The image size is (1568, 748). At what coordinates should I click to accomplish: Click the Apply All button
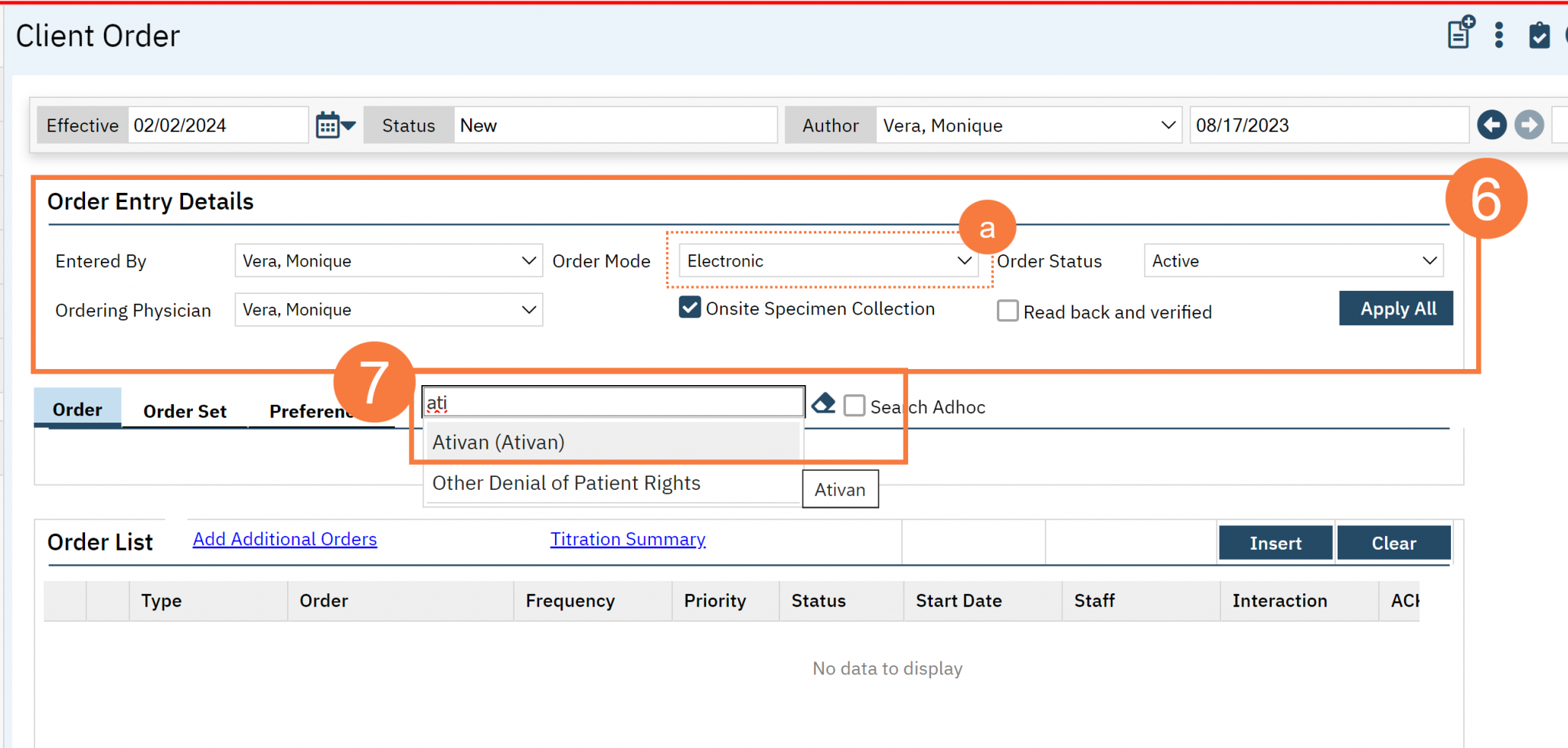point(1395,308)
